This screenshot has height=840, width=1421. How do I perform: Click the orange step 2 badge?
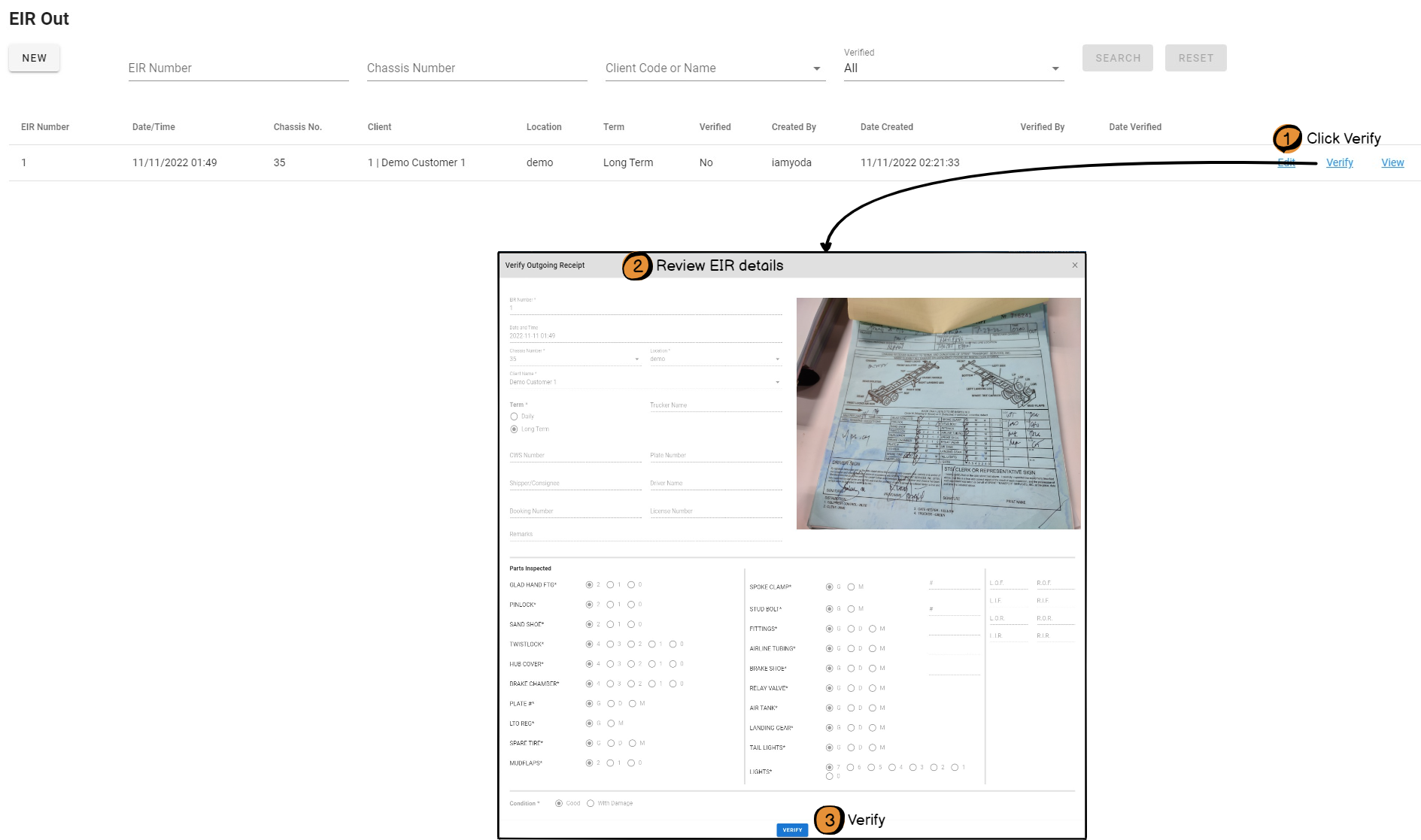[x=636, y=266]
